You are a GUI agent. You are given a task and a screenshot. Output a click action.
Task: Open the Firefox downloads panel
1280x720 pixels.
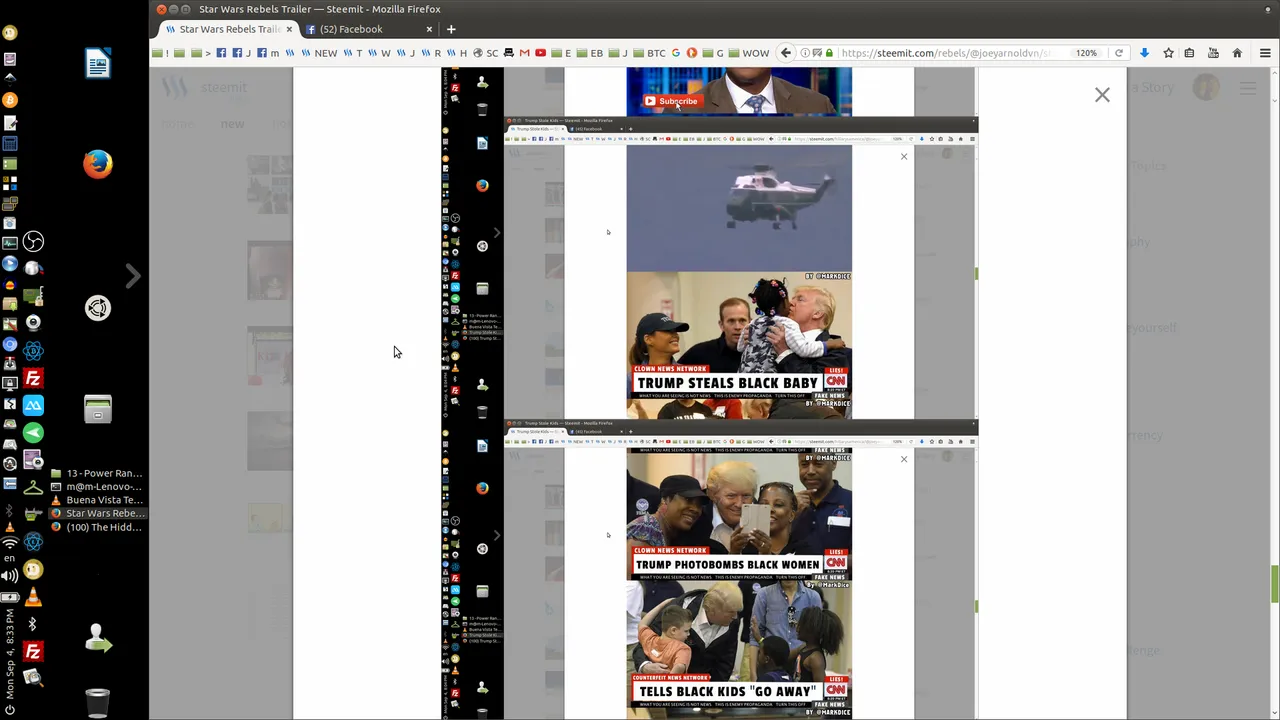click(x=1144, y=53)
